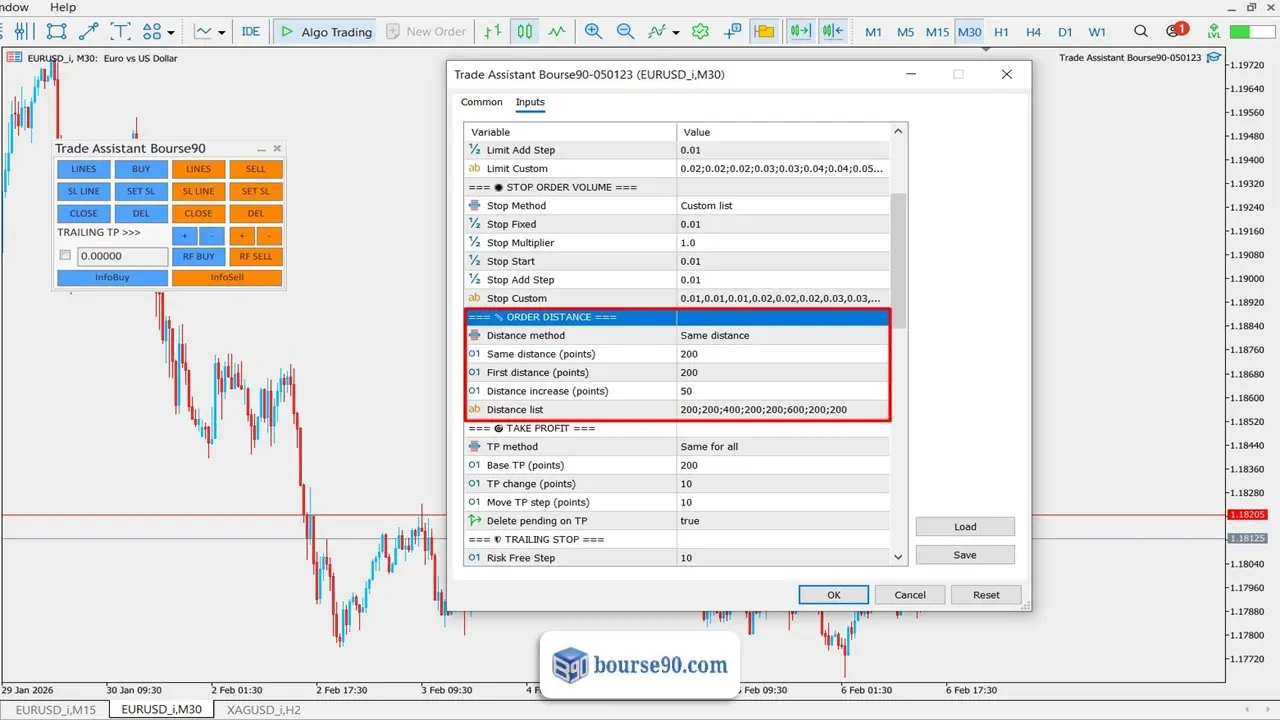Image resolution: width=1280 pixels, height=720 pixels.
Task: Switch to the Common tab
Action: tap(481, 102)
